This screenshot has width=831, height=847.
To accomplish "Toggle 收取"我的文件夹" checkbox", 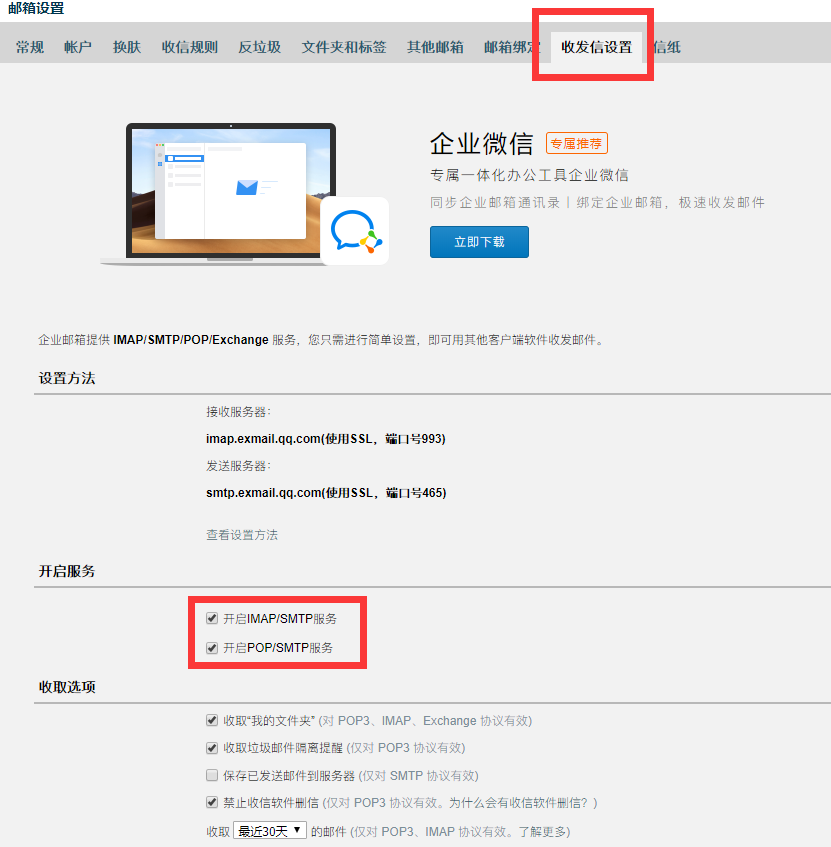I will (x=212, y=720).
